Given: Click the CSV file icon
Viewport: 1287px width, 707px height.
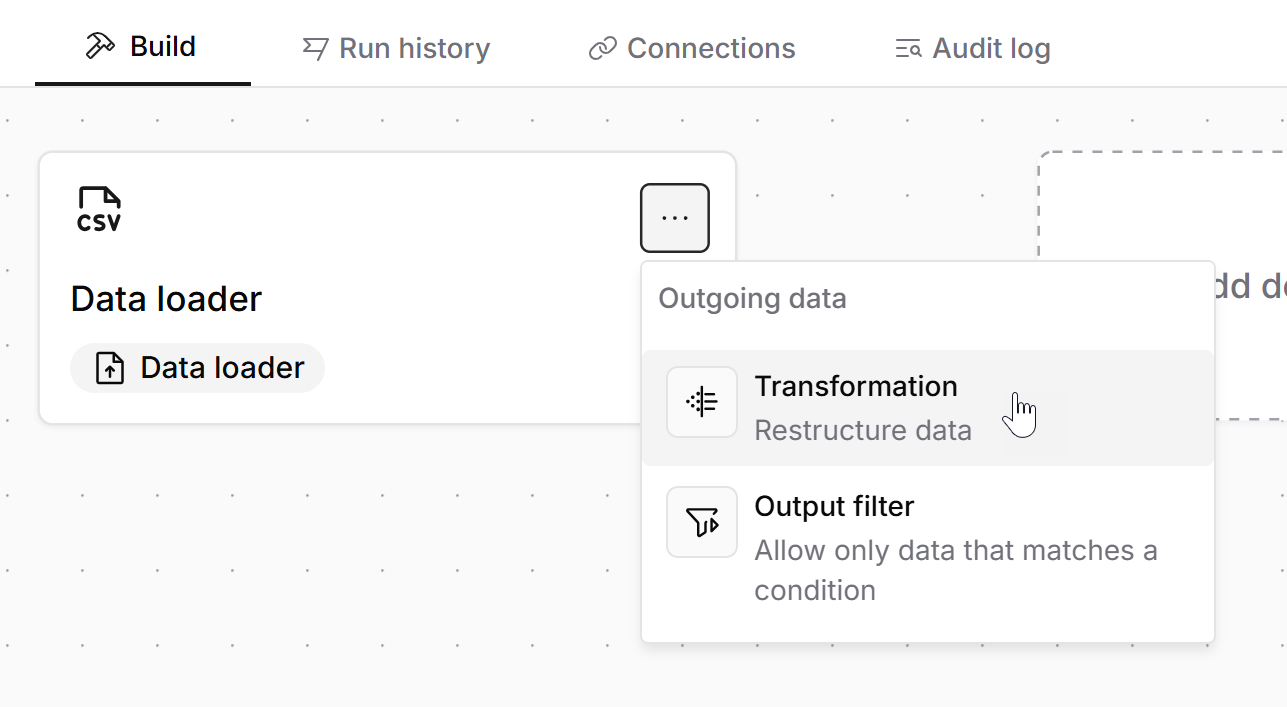Looking at the screenshot, I should (x=99, y=209).
